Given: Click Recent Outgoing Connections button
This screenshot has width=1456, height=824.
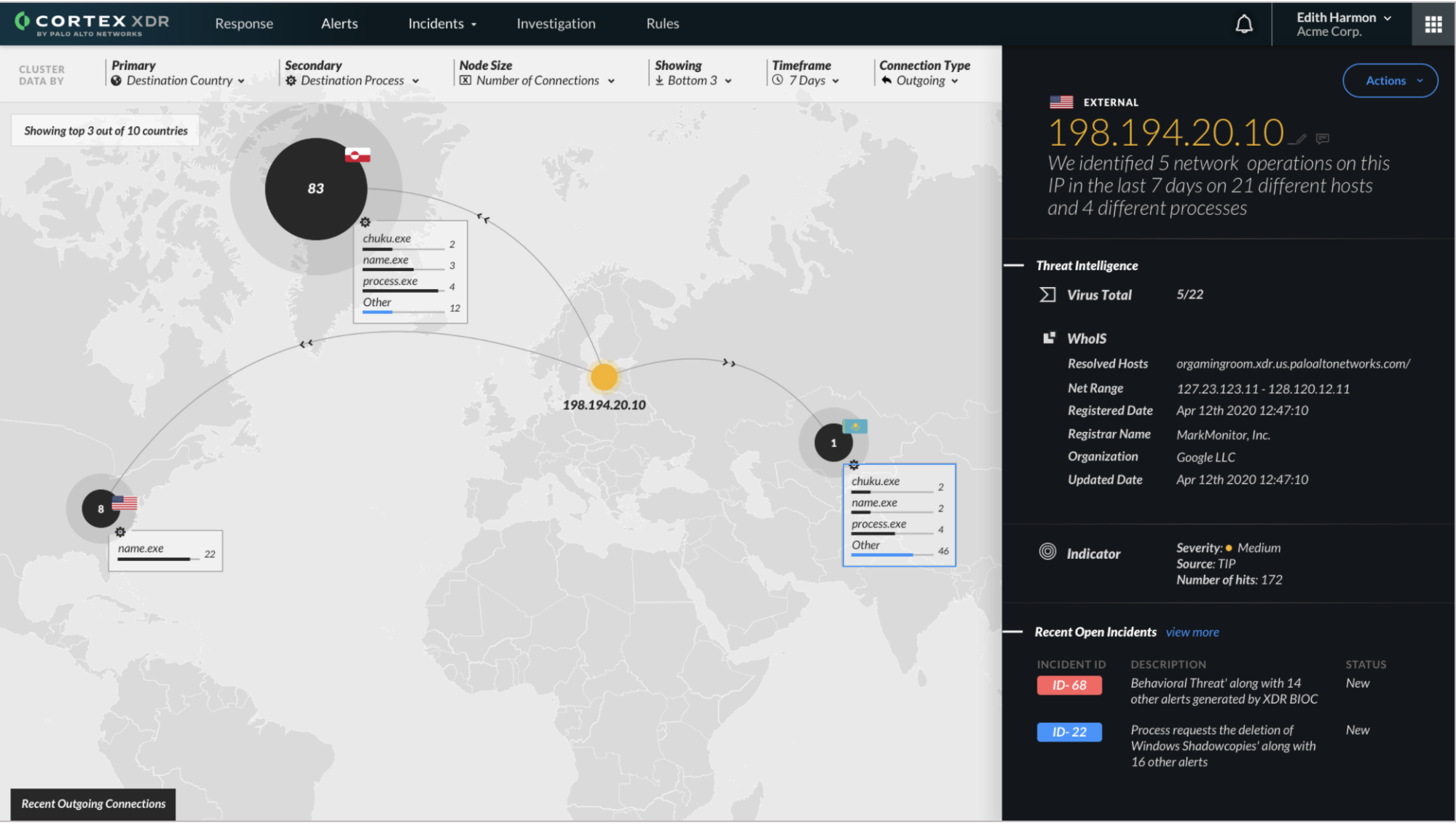Looking at the screenshot, I should [93, 804].
